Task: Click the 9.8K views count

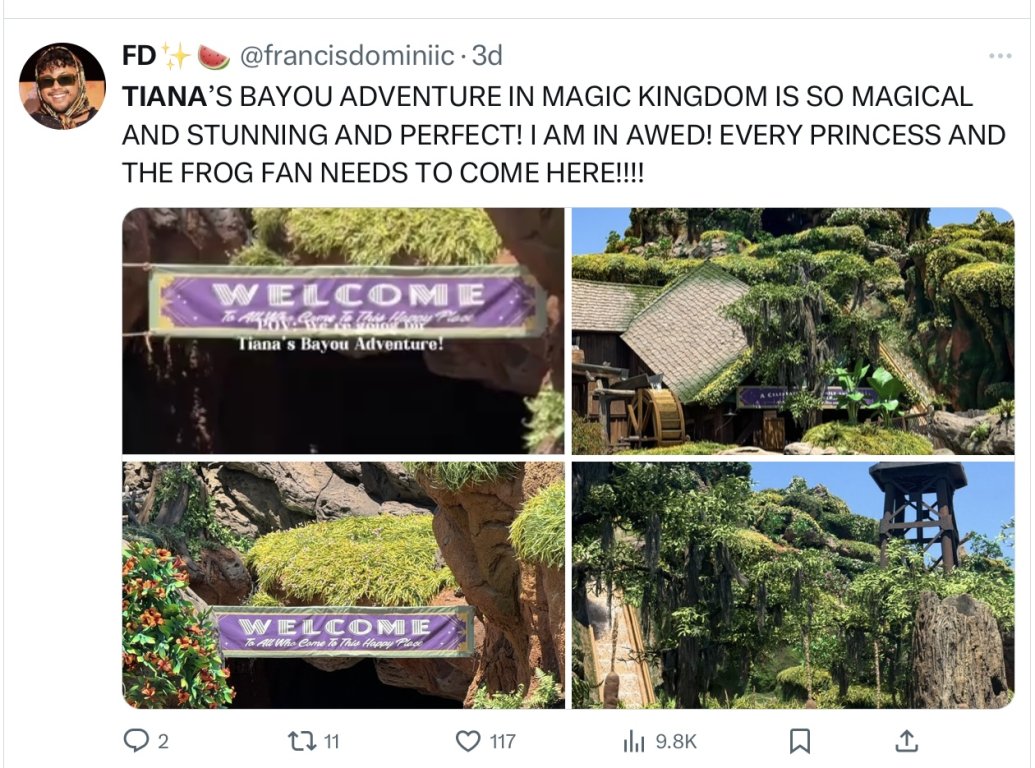Action: (x=676, y=741)
